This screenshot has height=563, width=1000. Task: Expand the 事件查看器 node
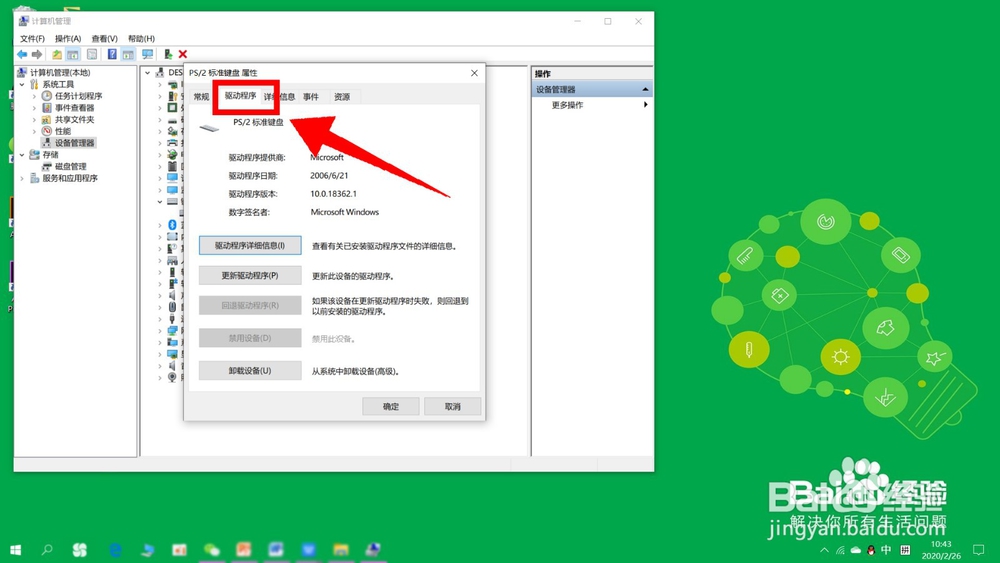coord(34,108)
